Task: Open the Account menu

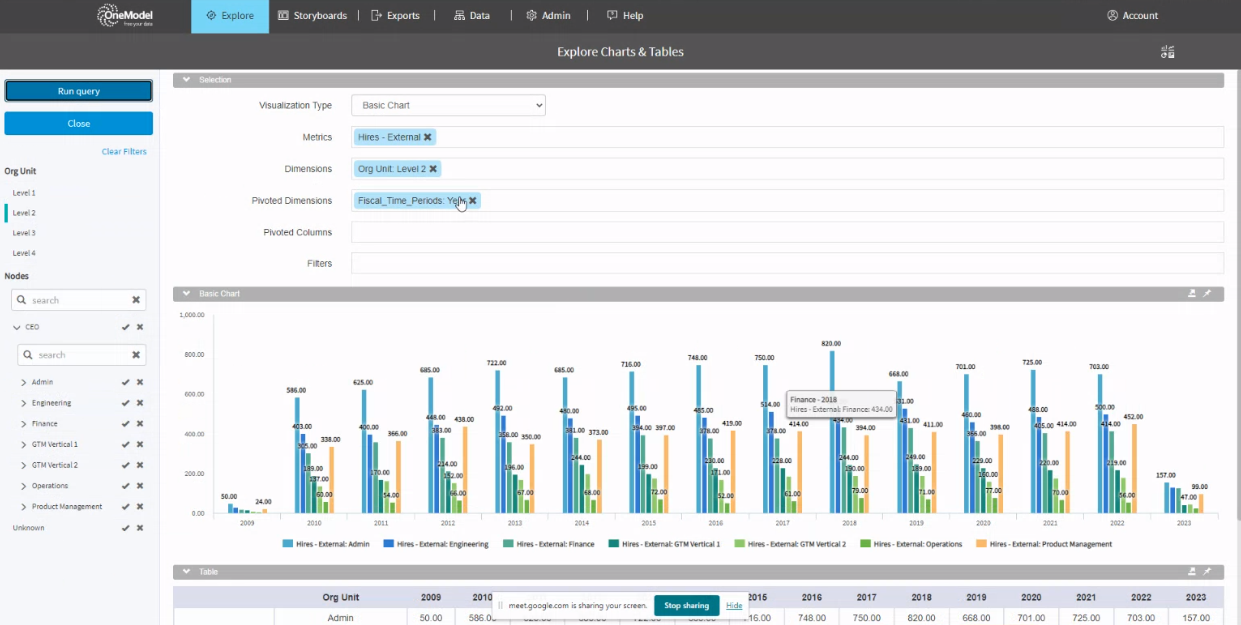Action: click(1132, 16)
